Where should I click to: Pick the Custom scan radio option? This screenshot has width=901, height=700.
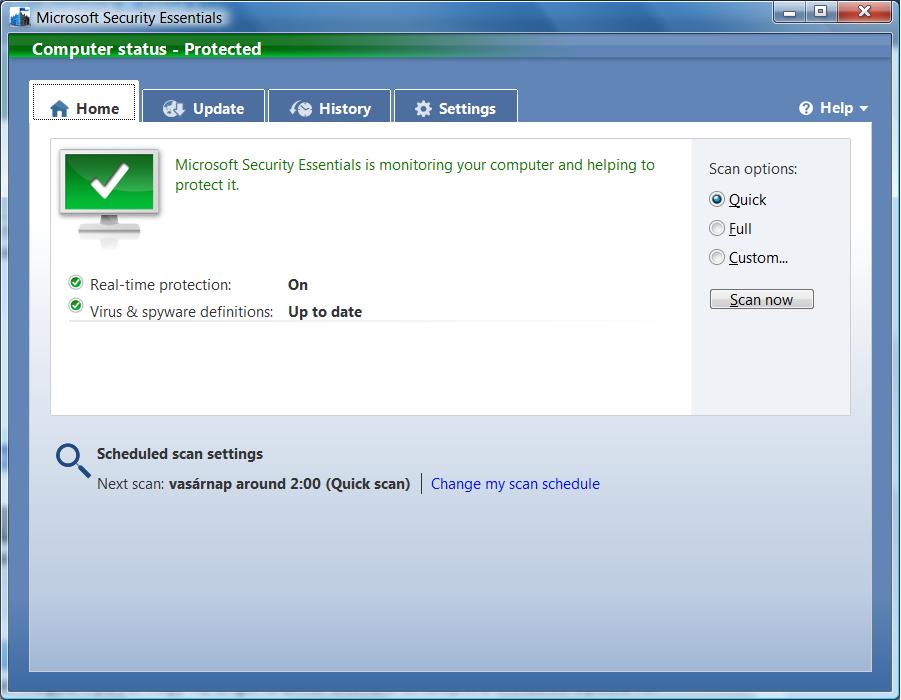click(717, 258)
